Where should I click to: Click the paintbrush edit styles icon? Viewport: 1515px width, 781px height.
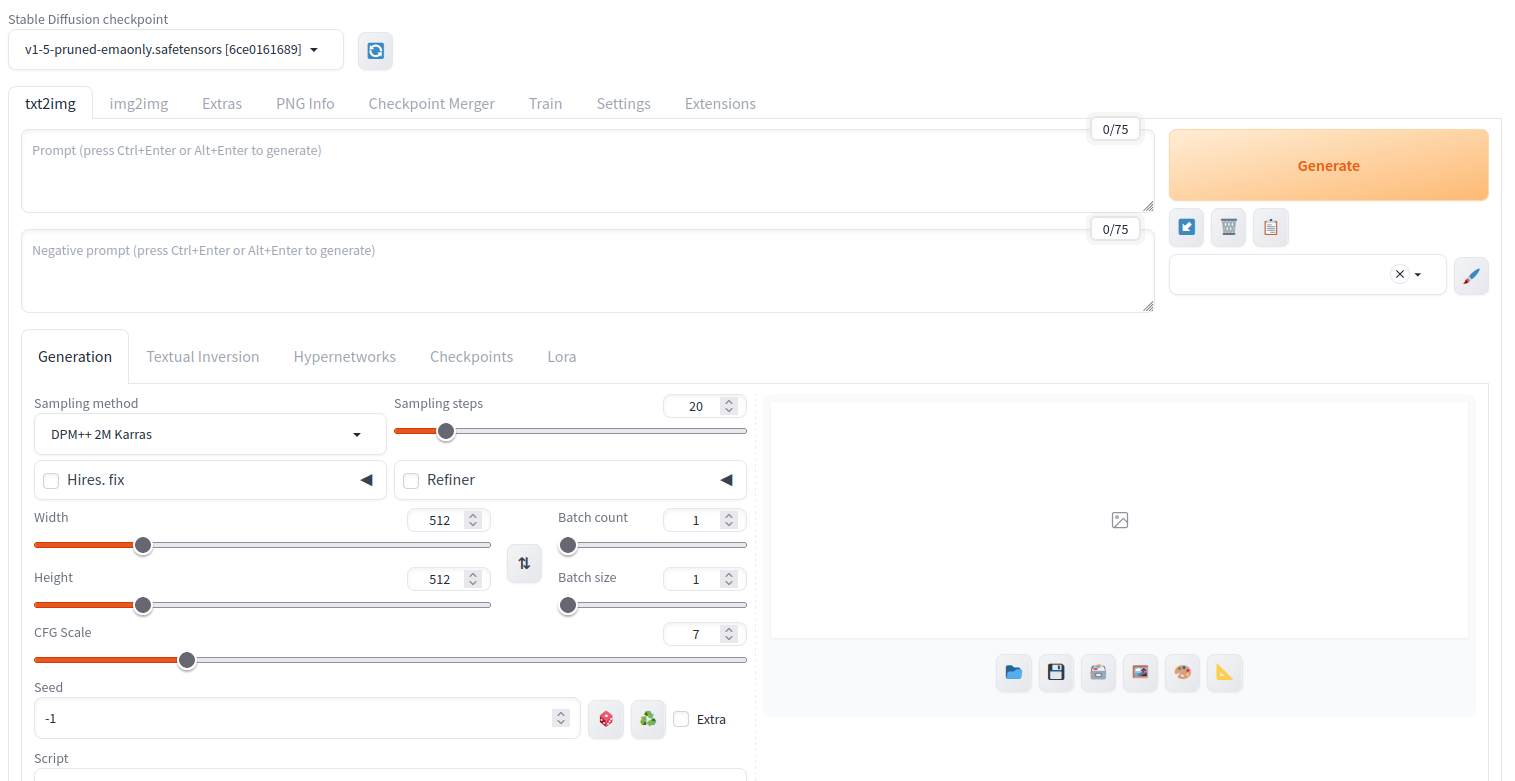click(x=1470, y=276)
